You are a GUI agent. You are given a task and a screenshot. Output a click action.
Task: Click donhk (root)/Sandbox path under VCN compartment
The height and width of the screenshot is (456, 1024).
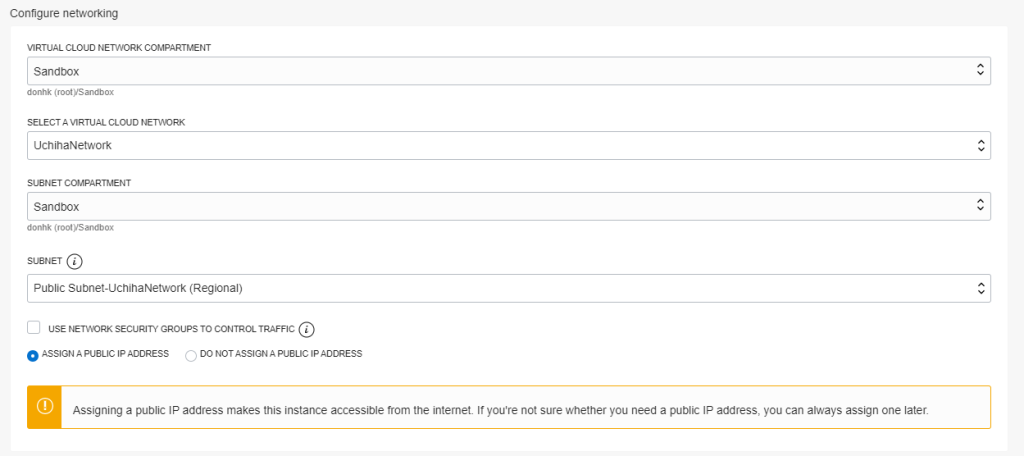click(71, 92)
